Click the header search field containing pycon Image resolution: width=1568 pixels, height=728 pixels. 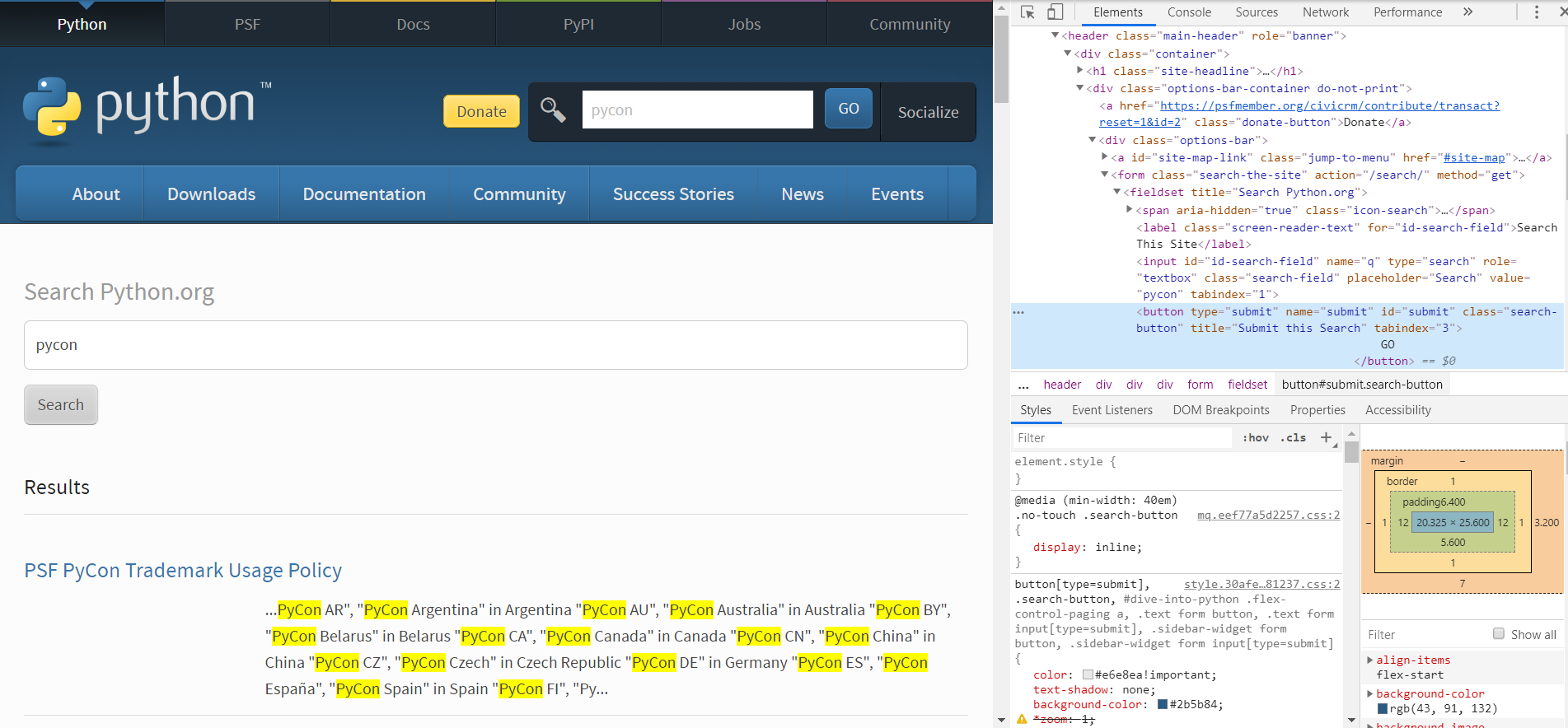tap(697, 110)
